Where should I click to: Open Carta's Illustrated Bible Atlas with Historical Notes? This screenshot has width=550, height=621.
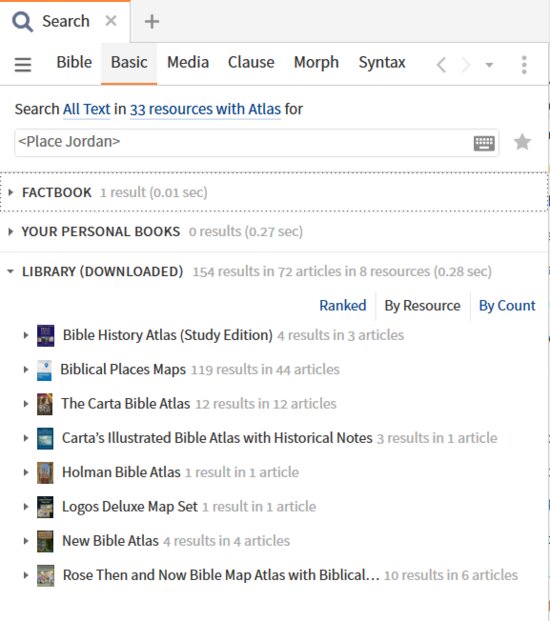[x=217, y=438]
